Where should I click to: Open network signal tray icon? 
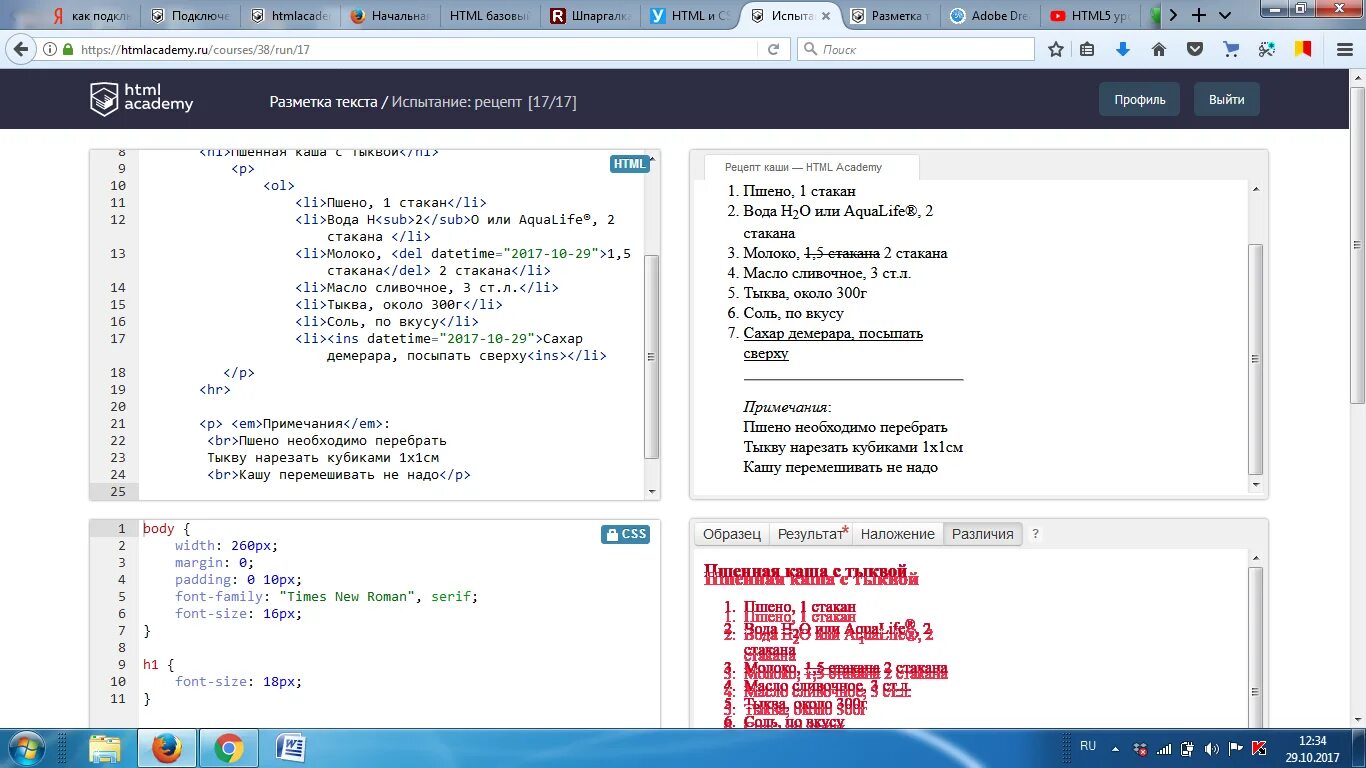tap(1163, 748)
